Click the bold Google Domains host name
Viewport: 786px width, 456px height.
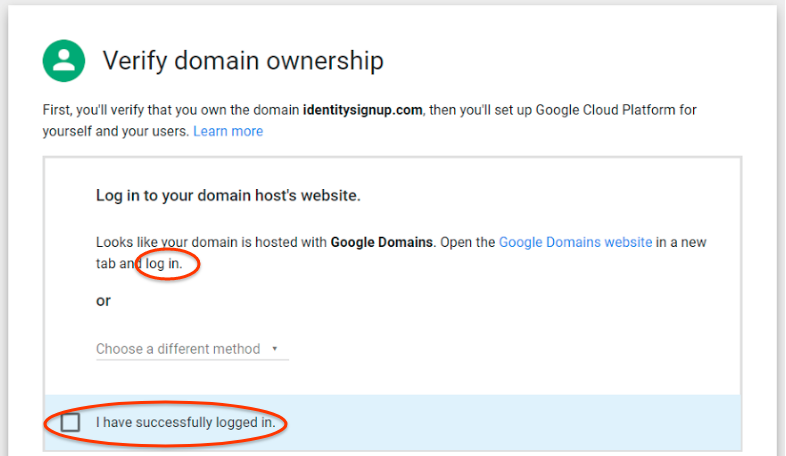click(381, 242)
